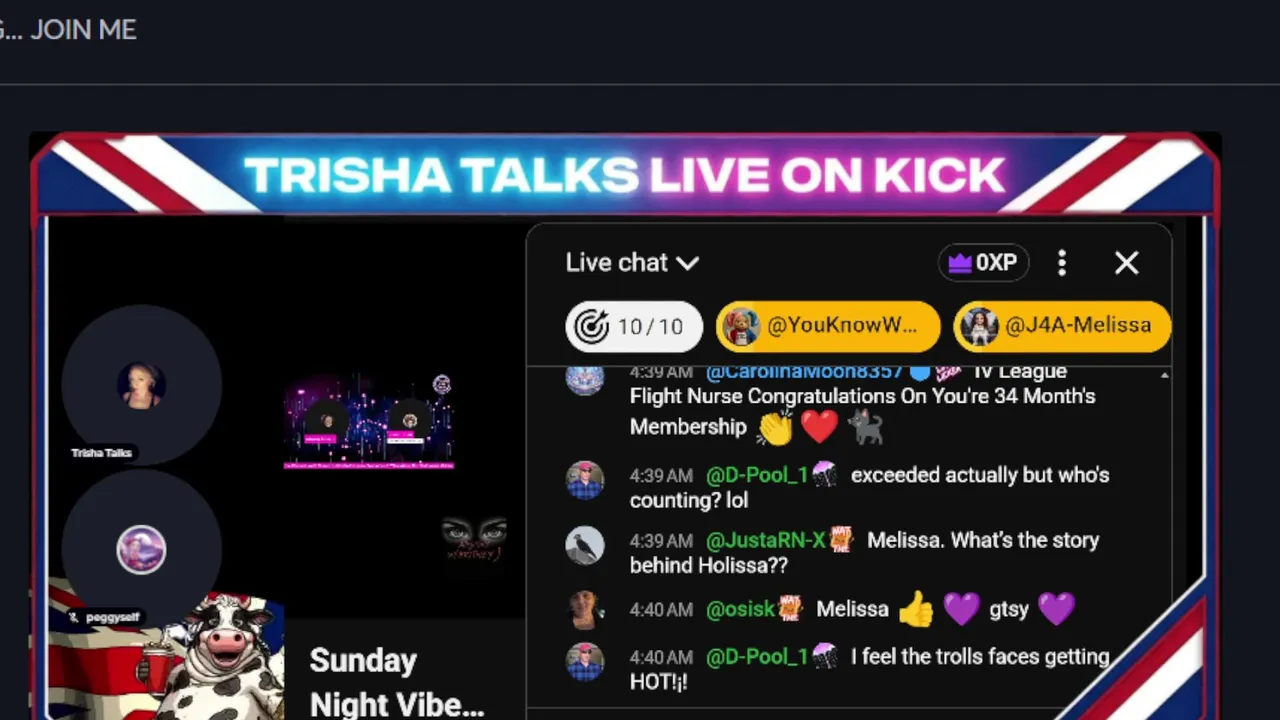Select the @J4A-Melissa highlighted member chip

(1062, 326)
